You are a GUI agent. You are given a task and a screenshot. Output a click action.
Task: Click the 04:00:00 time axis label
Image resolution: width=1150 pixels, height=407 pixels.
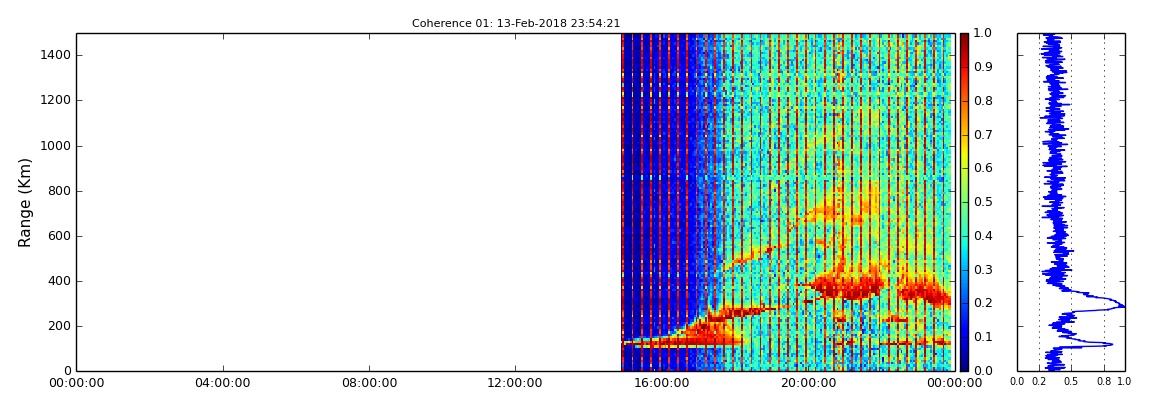[x=223, y=383]
